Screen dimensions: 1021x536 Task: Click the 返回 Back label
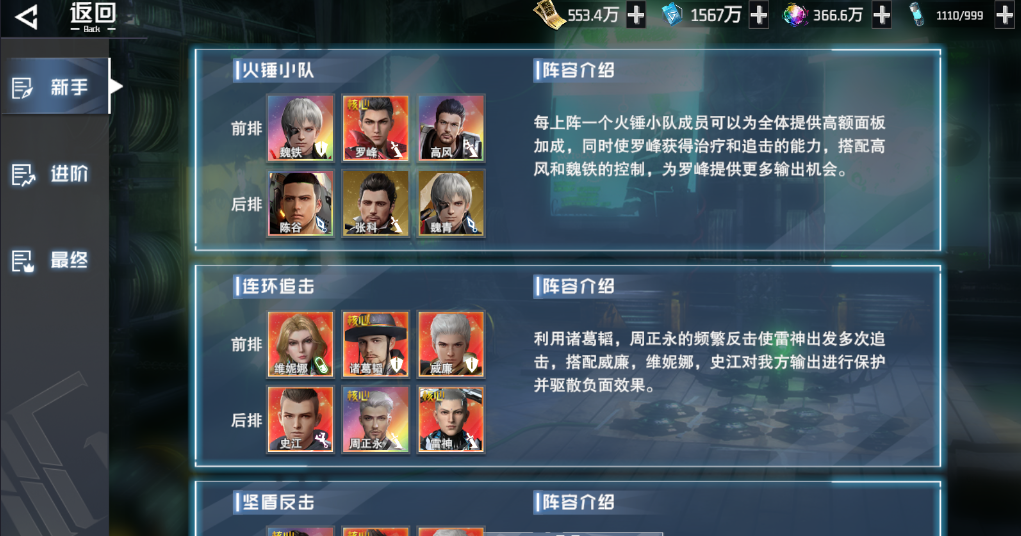93,18
